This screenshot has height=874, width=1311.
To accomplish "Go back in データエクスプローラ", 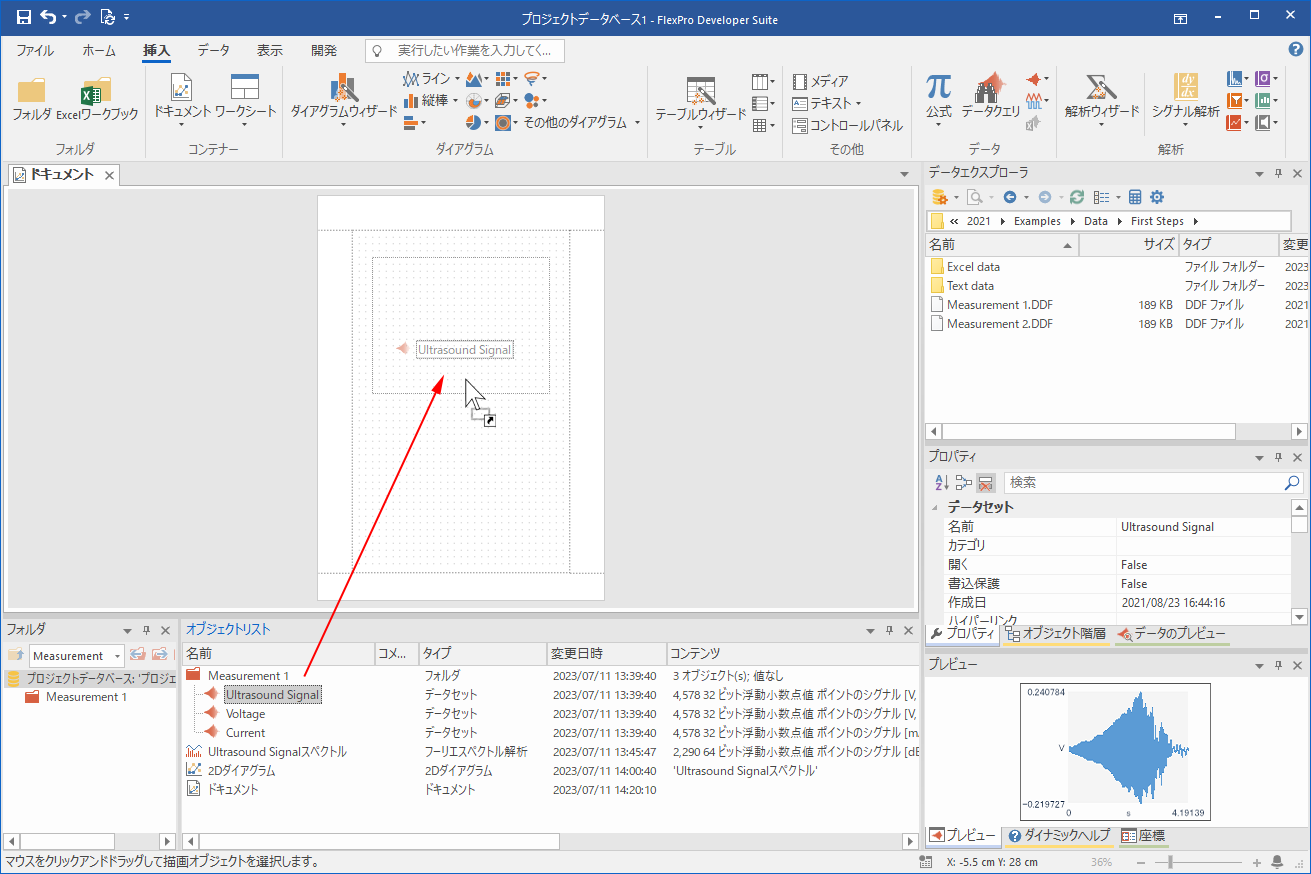I will tap(1009, 197).
